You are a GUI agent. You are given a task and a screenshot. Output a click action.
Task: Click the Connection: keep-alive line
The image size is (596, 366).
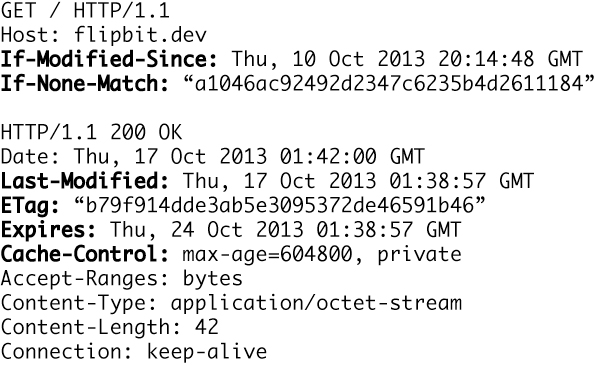(x=134, y=352)
